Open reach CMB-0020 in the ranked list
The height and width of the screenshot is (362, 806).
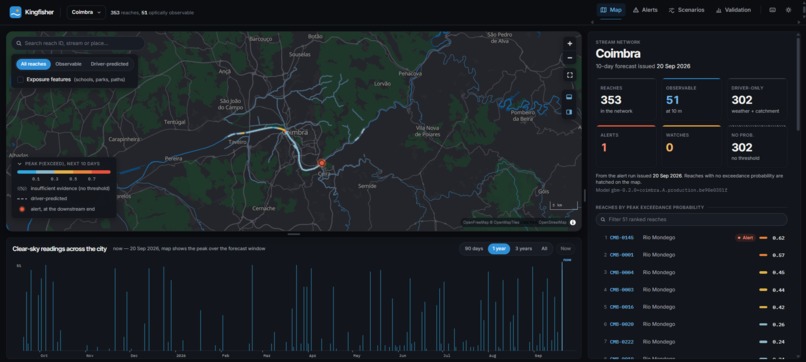[691, 324]
